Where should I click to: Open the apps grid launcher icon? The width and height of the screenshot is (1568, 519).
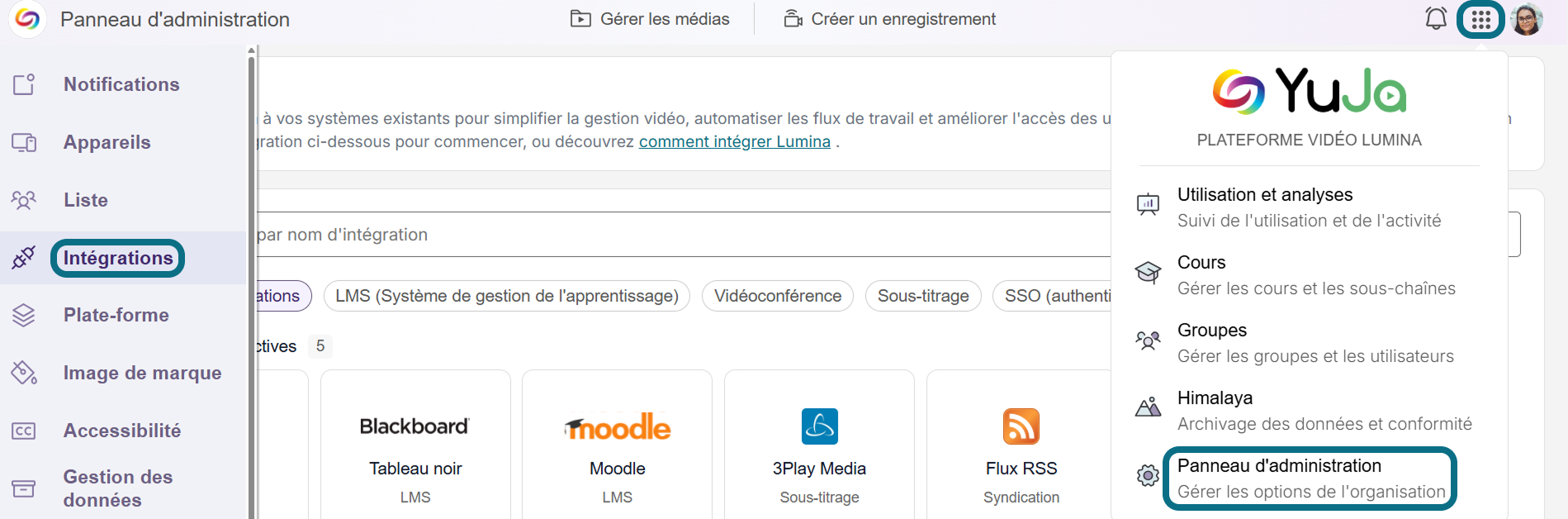click(x=1480, y=19)
